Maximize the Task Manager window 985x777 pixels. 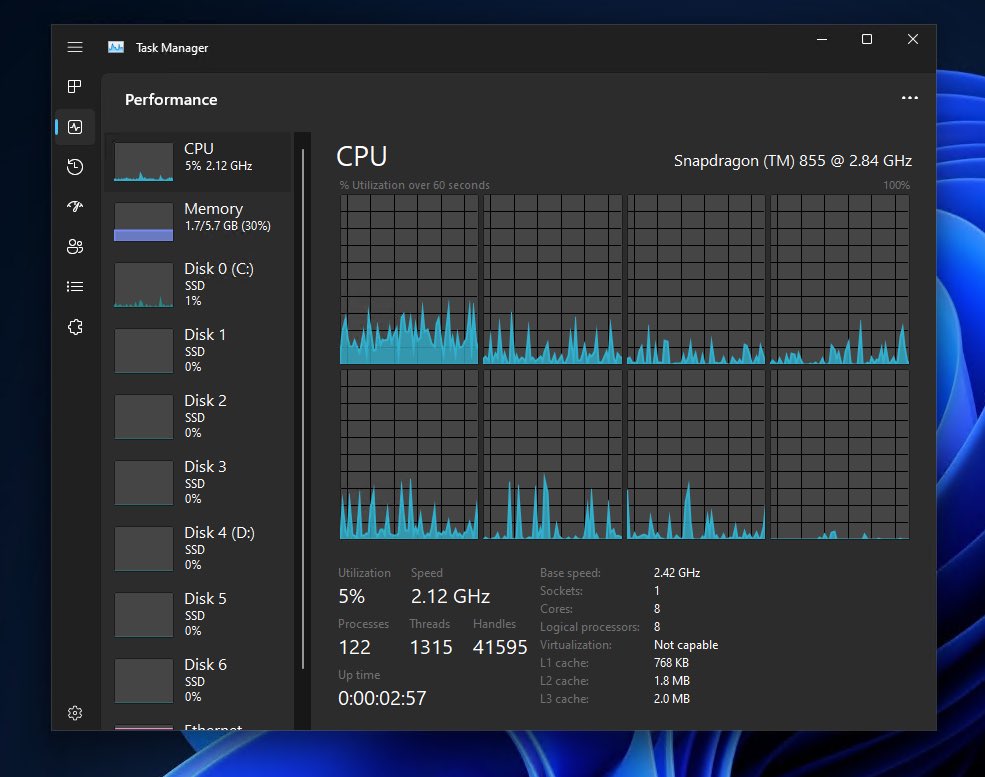[x=867, y=39]
